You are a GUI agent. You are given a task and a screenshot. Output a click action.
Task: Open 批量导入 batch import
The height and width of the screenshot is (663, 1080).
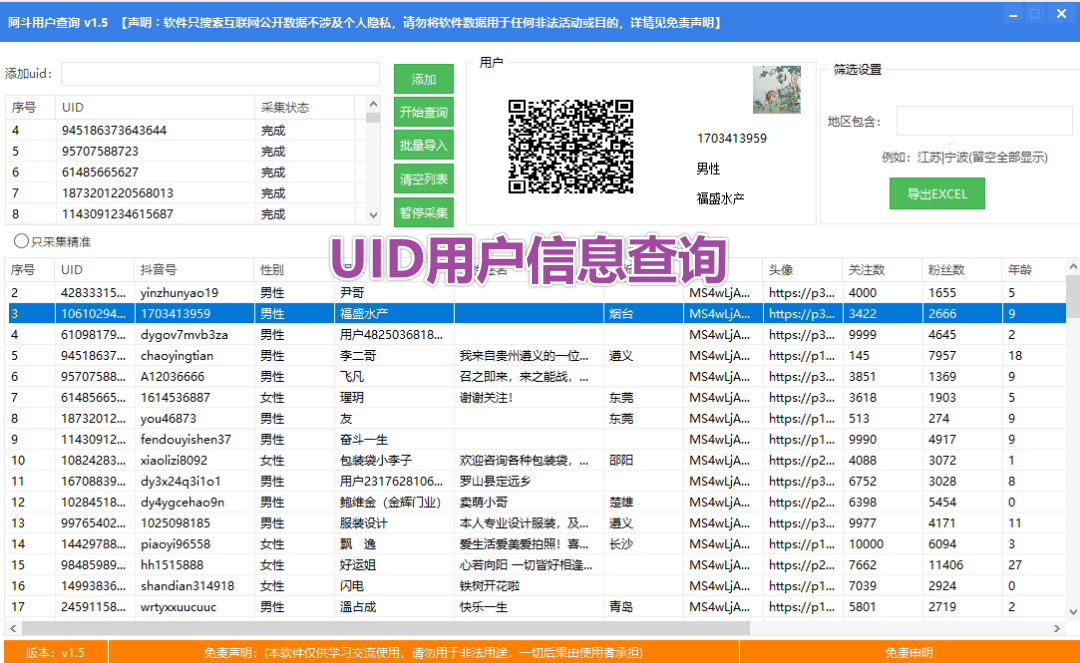424,145
